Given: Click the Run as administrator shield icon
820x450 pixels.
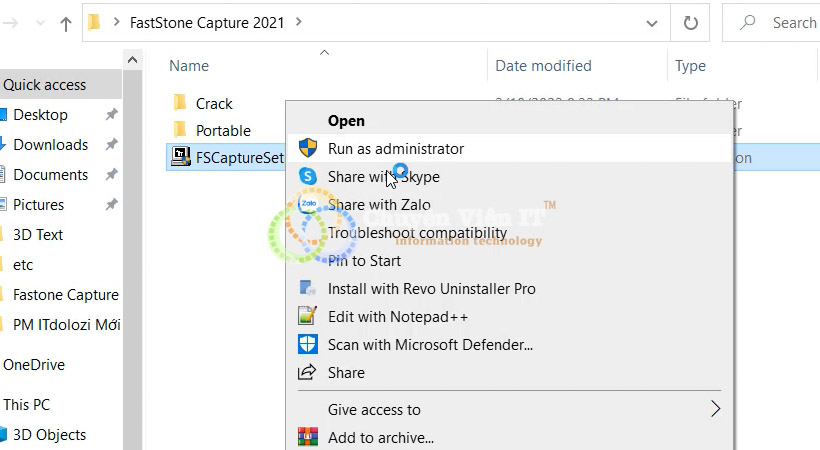Looking at the screenshot, I should click(x=308, y=148).
